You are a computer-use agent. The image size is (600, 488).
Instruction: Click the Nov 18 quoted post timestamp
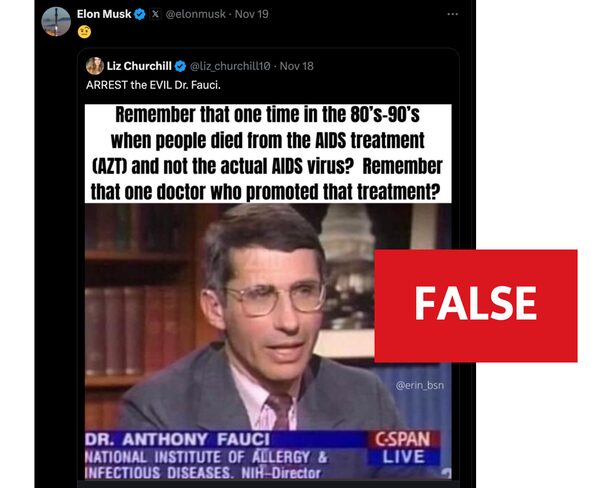[x=297, y=66]
